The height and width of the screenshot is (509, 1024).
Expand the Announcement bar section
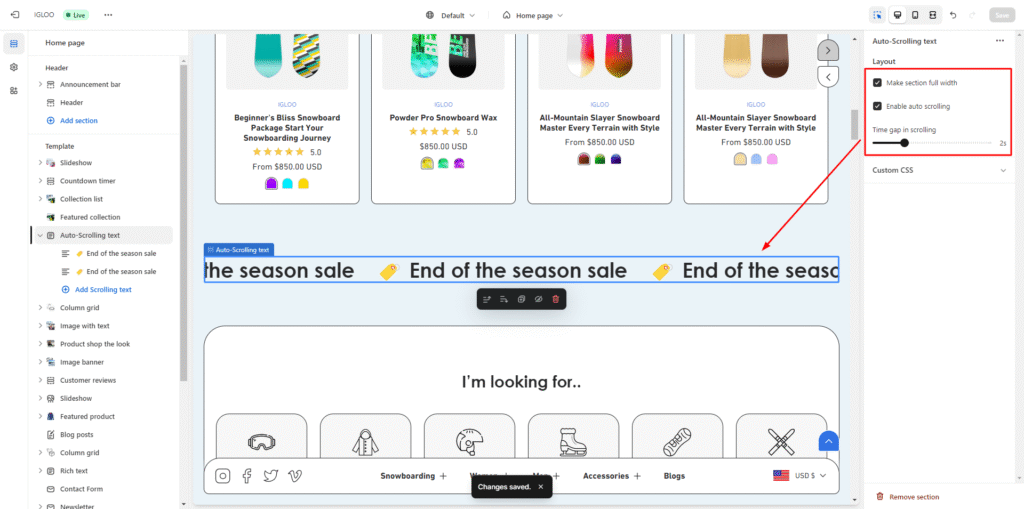40,85
